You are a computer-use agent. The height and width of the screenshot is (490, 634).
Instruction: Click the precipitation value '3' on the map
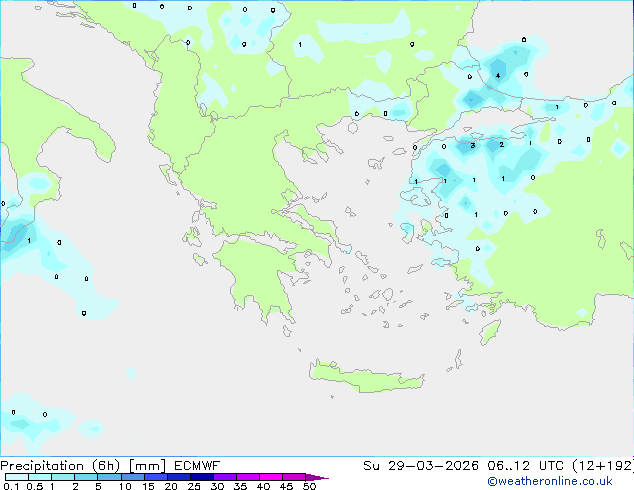click(473, 145)
